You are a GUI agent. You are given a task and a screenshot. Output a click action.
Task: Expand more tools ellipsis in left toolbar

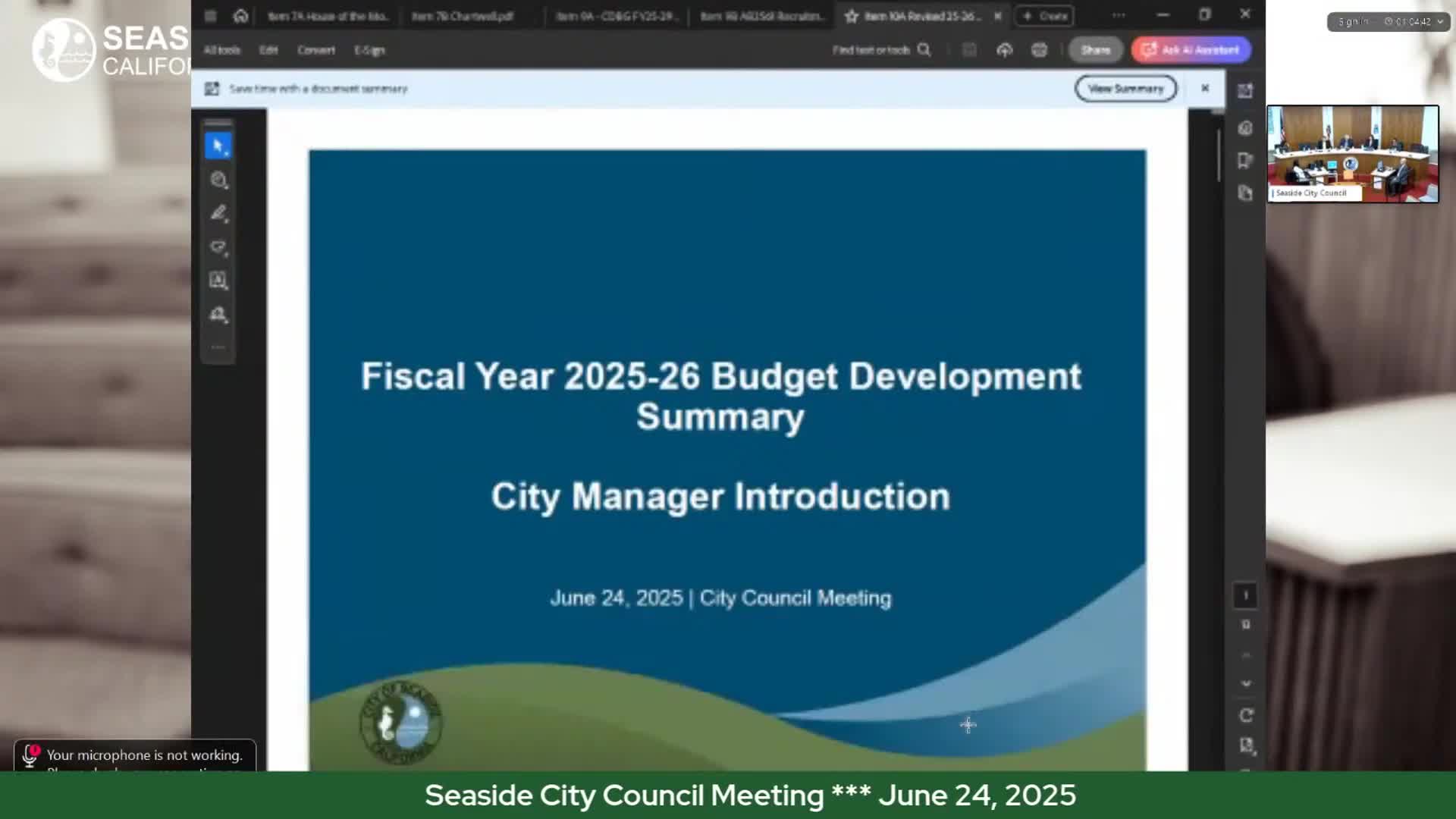218,347
